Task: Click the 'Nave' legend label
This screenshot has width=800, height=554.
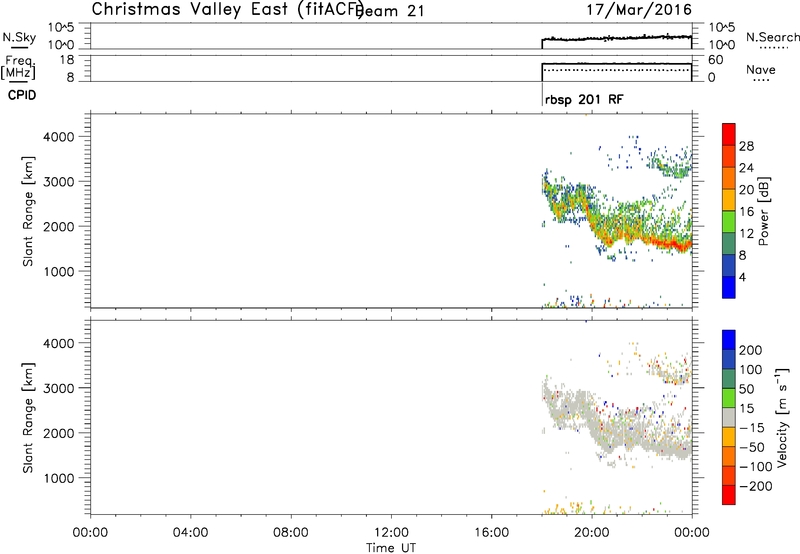Action: 761,70
